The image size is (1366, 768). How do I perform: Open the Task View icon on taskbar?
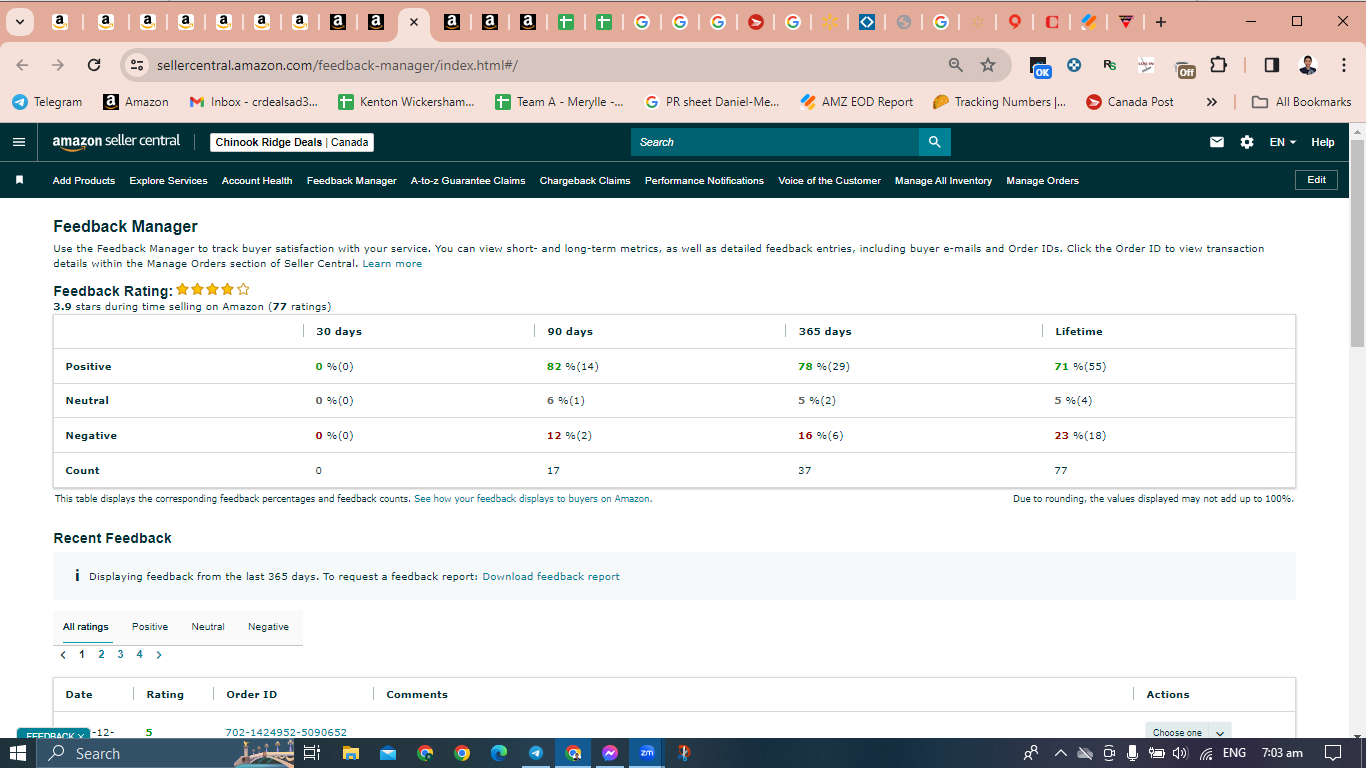pos(312,753)
